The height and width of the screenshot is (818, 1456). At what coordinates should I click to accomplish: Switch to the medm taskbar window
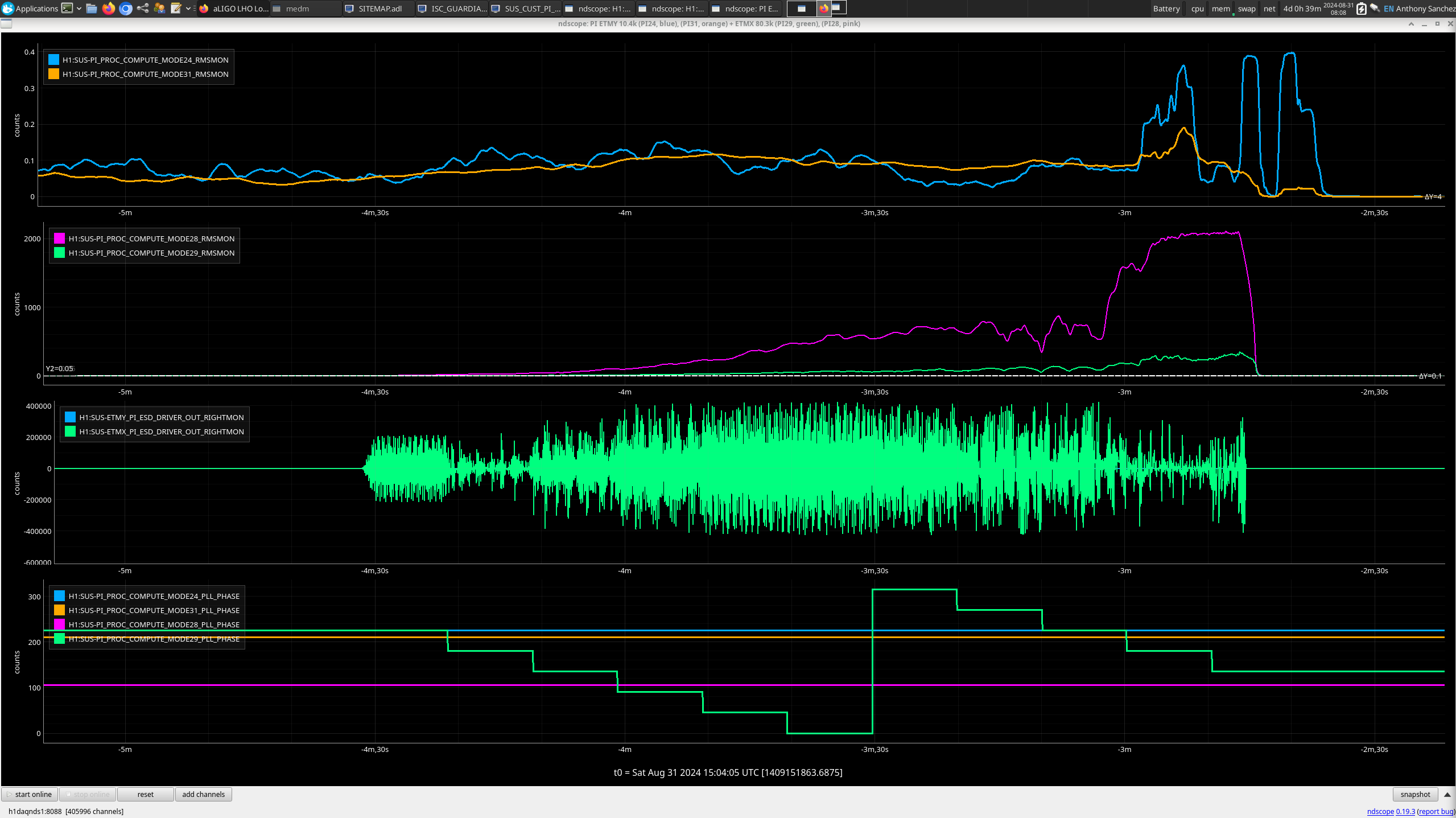[x=306, y=9]
